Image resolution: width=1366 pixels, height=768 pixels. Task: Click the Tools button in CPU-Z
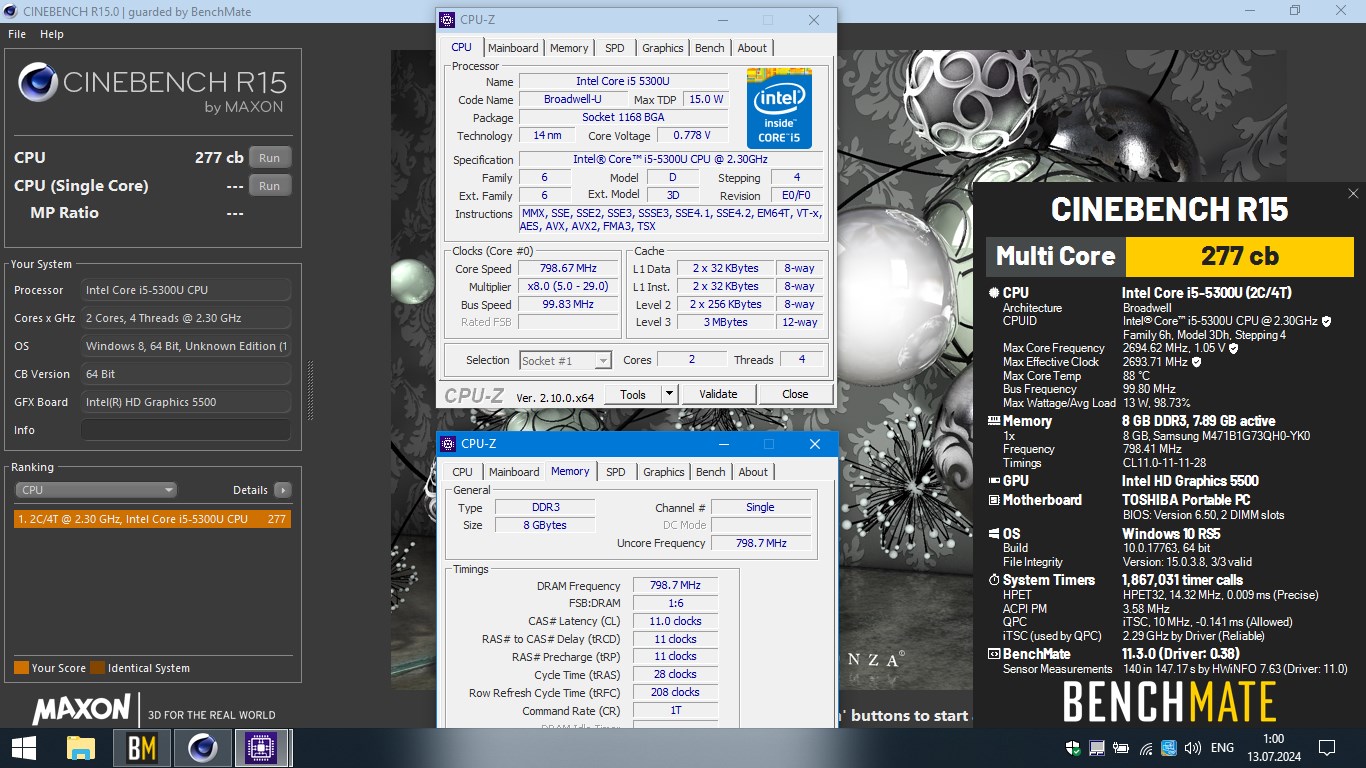(633, 394)
